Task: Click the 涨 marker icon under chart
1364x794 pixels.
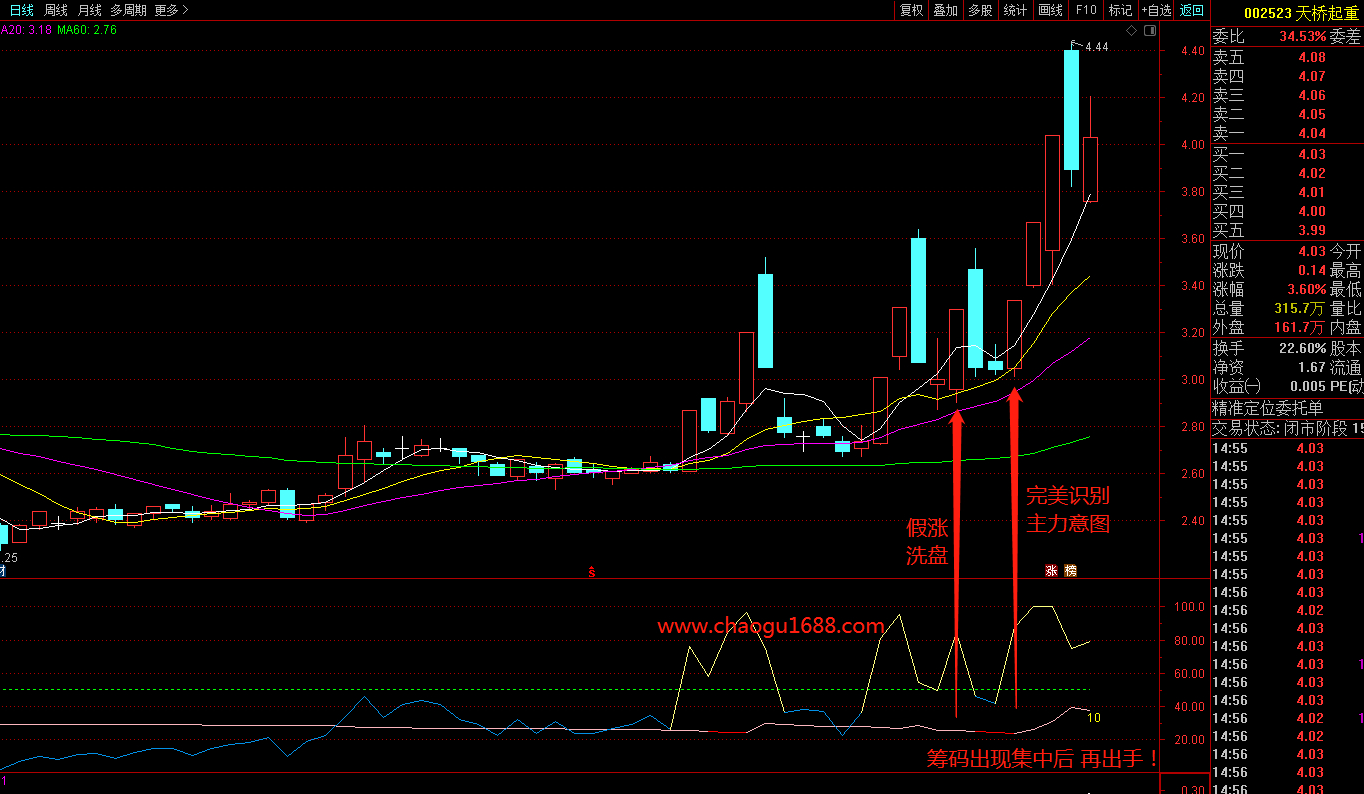Action: (1051, 571)
